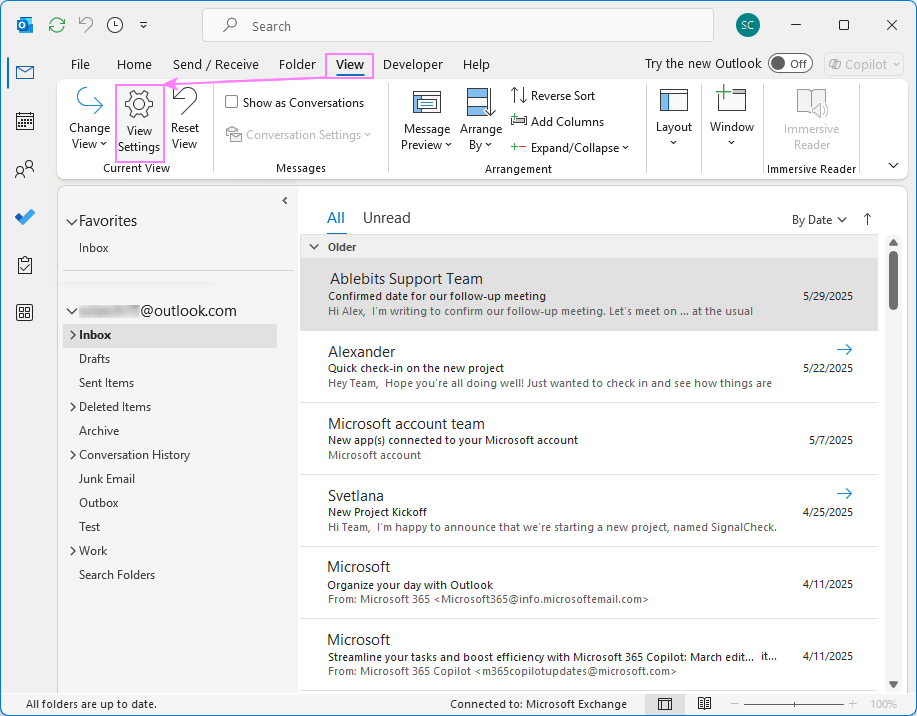Open the Archive folder
The image size is (917, 716).
[x=99, y=431]
